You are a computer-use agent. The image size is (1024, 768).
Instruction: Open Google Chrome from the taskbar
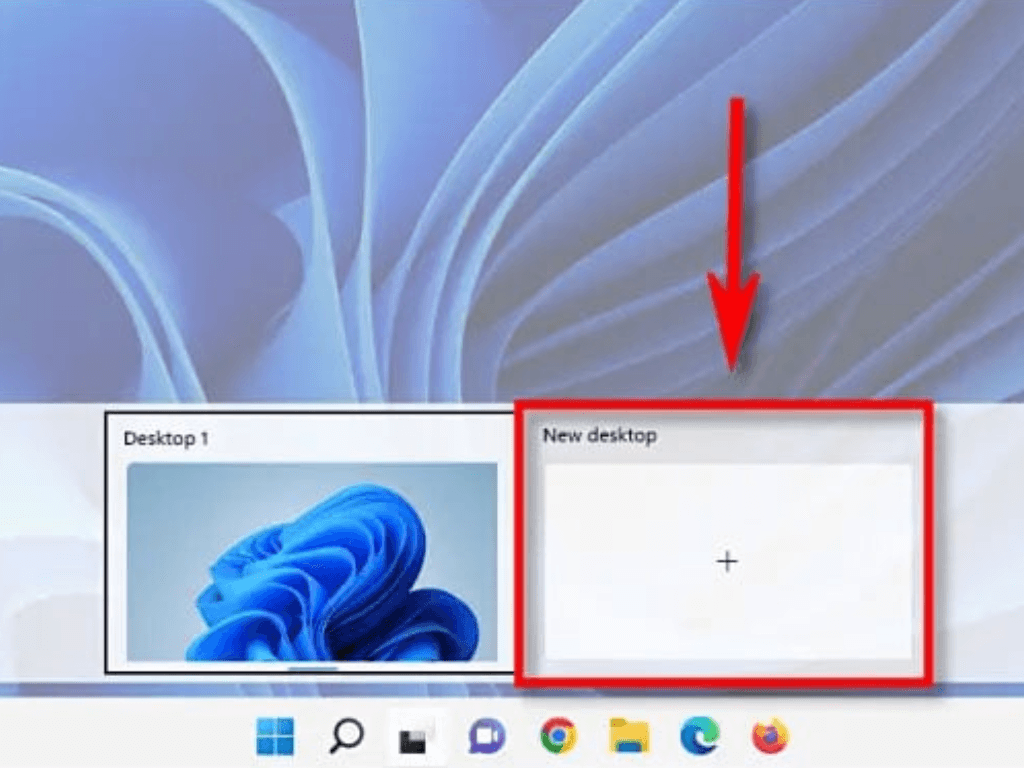pos(558,738)
